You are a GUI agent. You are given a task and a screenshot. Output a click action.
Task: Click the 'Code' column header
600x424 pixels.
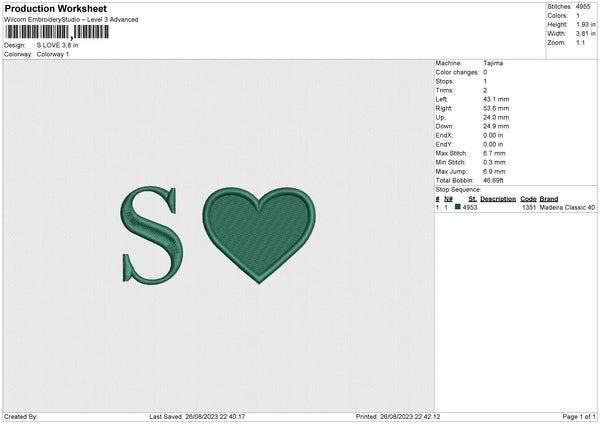click(528, 199)
